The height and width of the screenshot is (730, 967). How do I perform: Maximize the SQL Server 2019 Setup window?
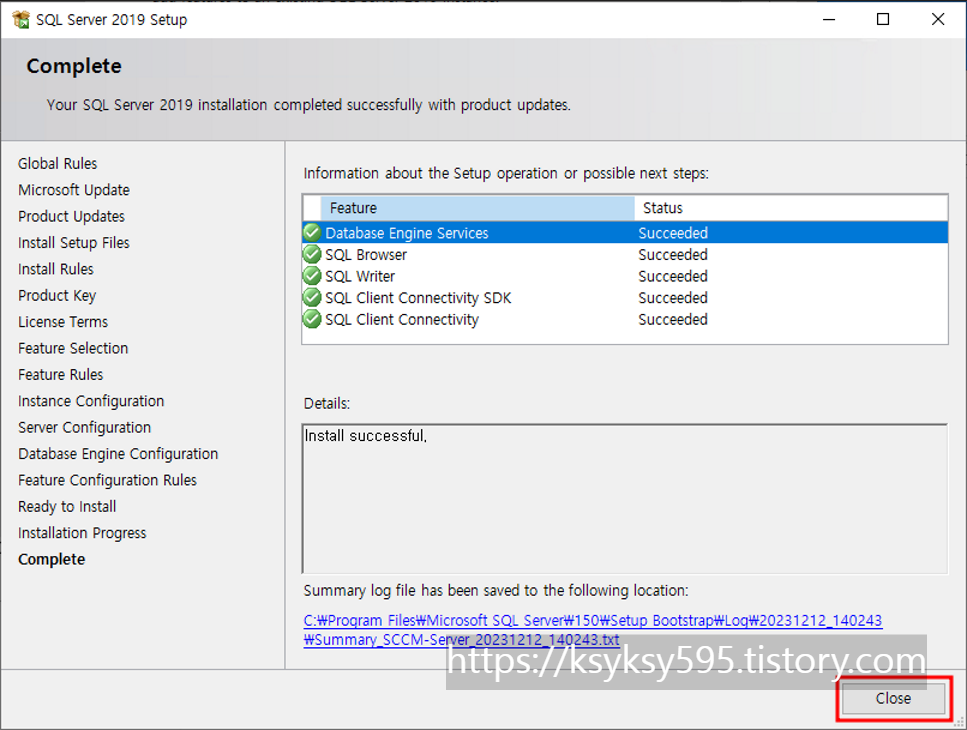tap(883, 20)
